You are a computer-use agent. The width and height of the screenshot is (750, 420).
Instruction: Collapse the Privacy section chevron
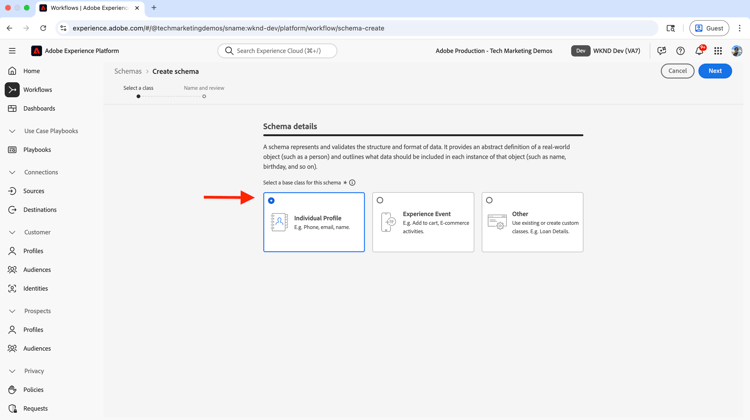pos(12,371)
